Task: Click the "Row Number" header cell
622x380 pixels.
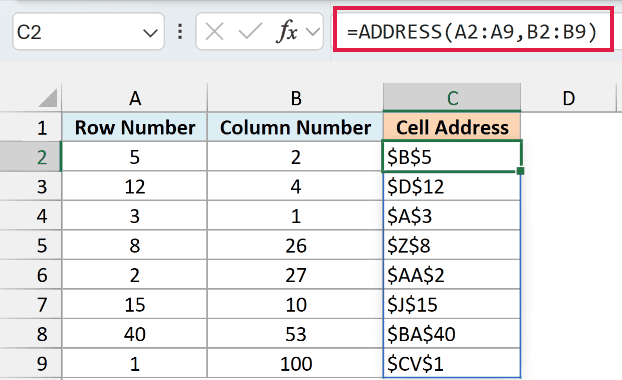Action: (x=134, y=127)
